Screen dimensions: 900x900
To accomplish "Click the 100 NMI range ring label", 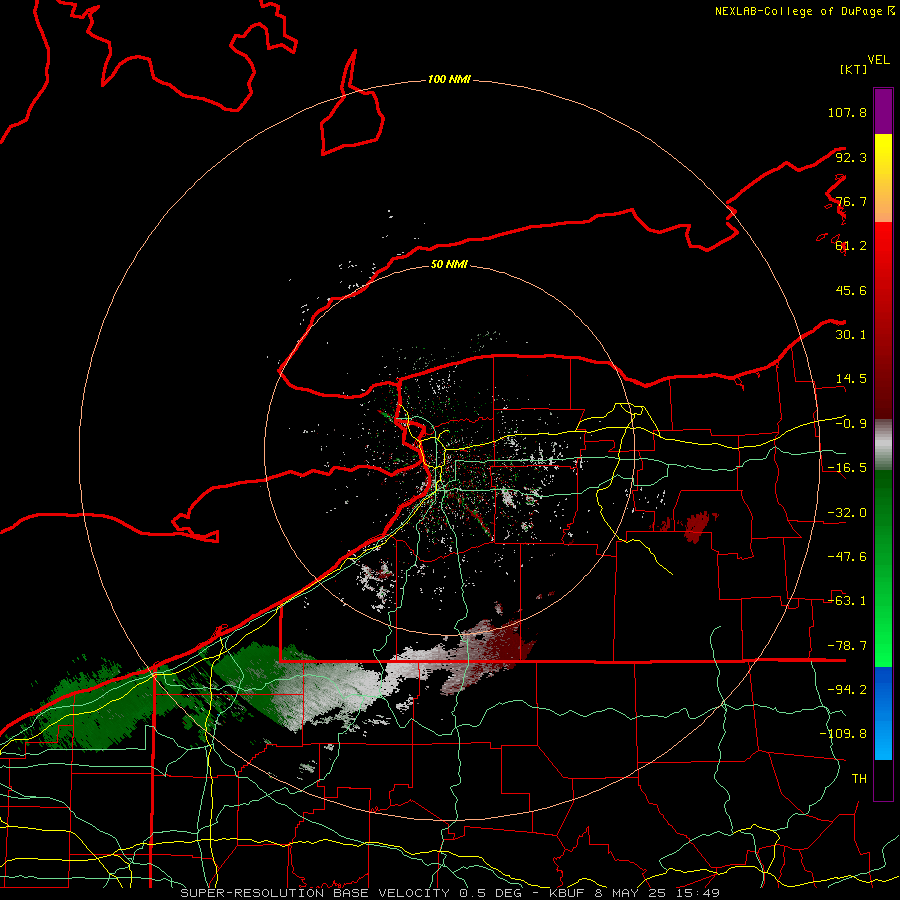I will (x=449, y=79).
